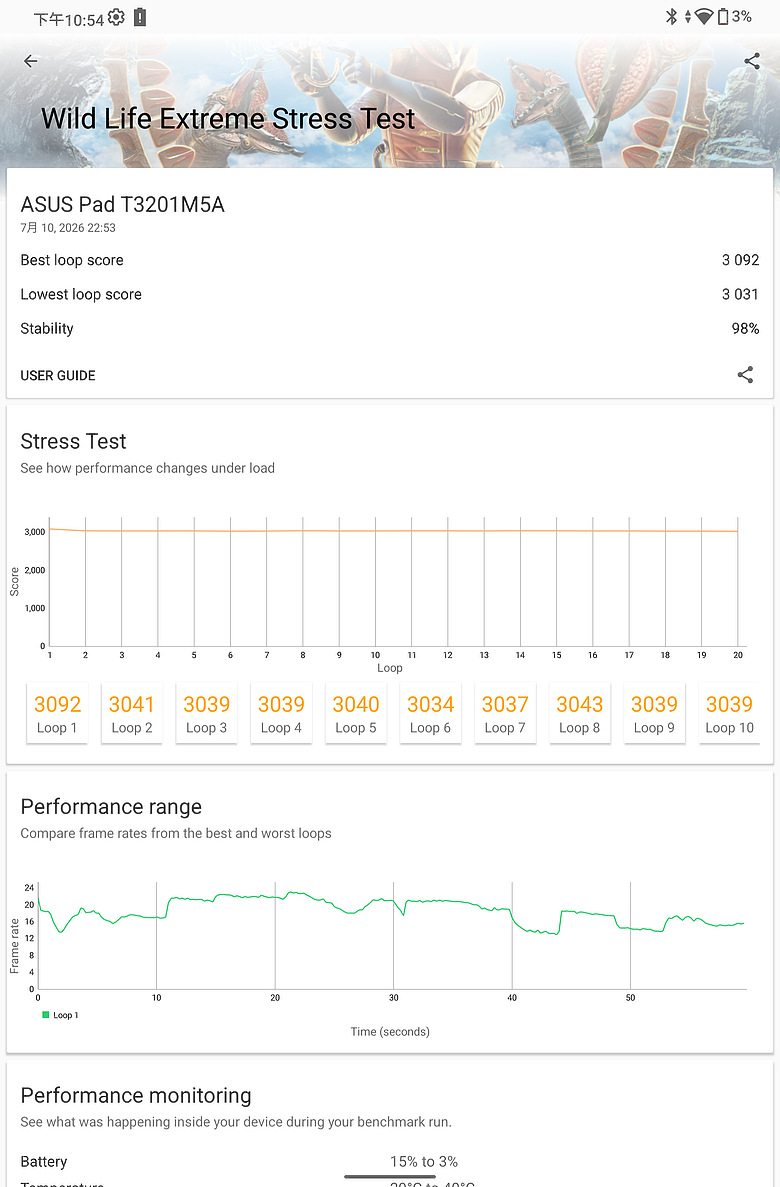Tap the Battery 15% to 3% value
The height and width of the screenshot is (1187, 780).
424,1161
